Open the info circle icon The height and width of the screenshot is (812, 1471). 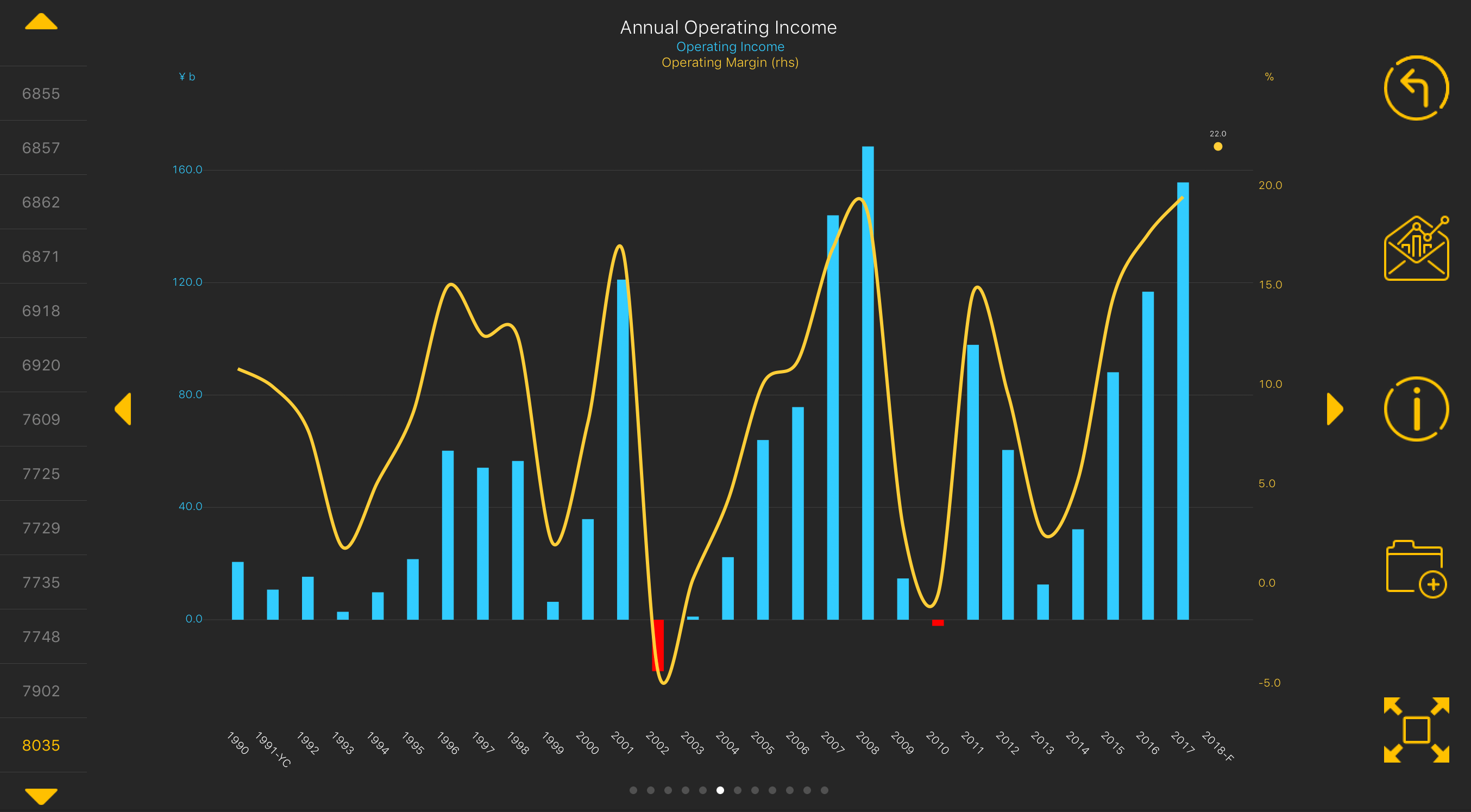click(x=1416, y=409)
